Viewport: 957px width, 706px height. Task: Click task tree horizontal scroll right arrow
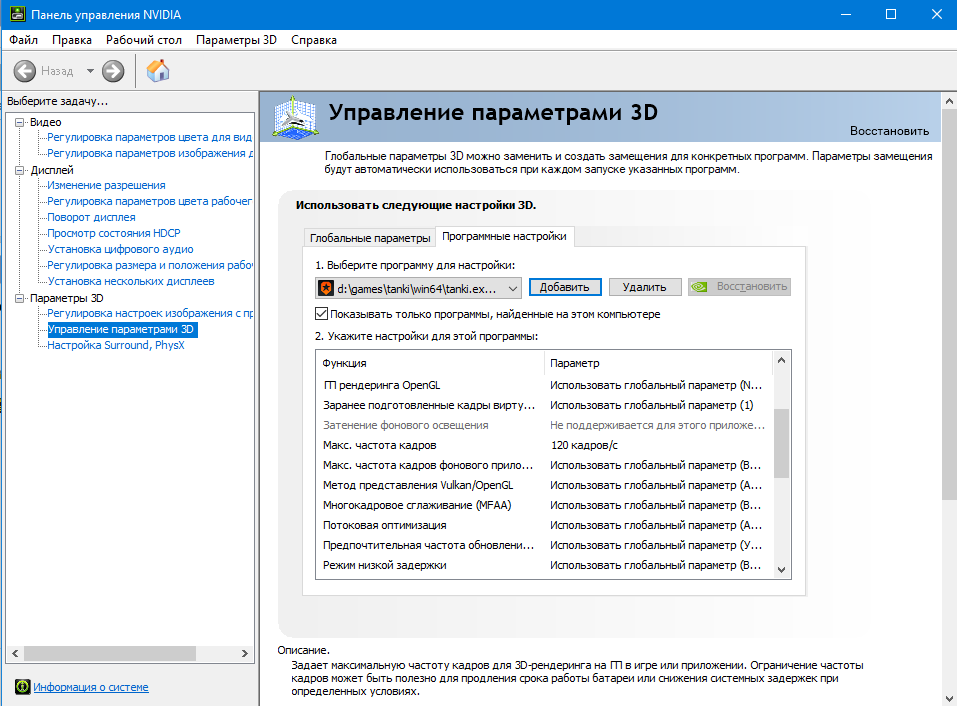click(x=245, y=654)
